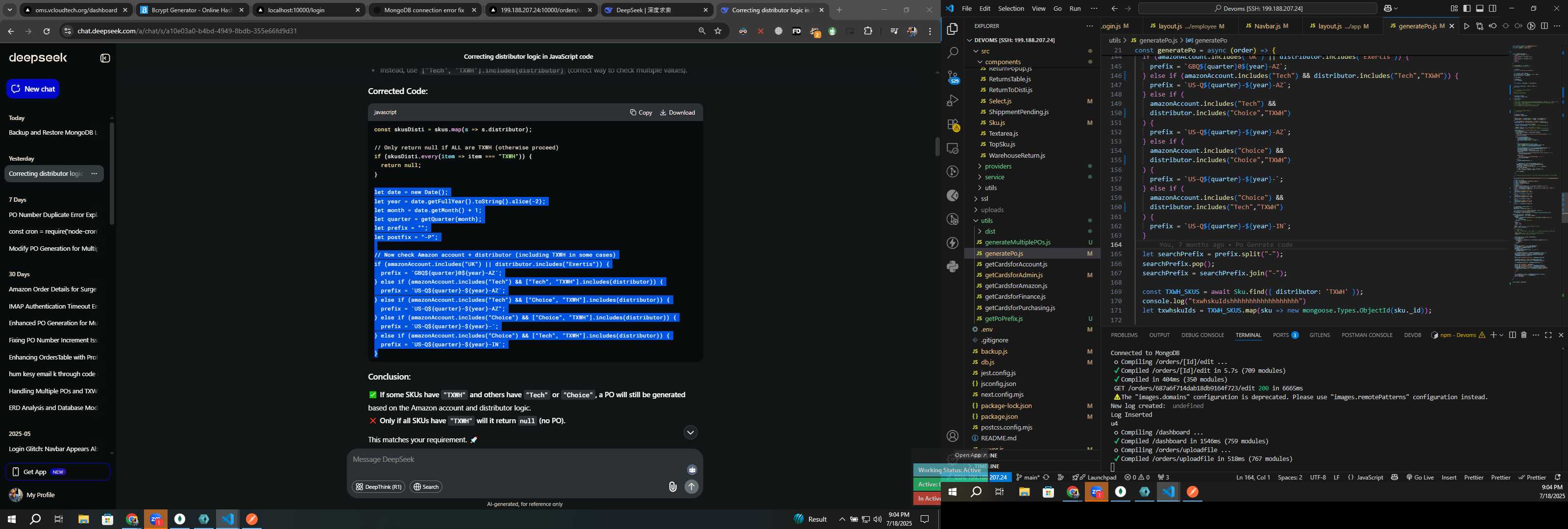Click notifications bell in VS Code status bar

1558,477
